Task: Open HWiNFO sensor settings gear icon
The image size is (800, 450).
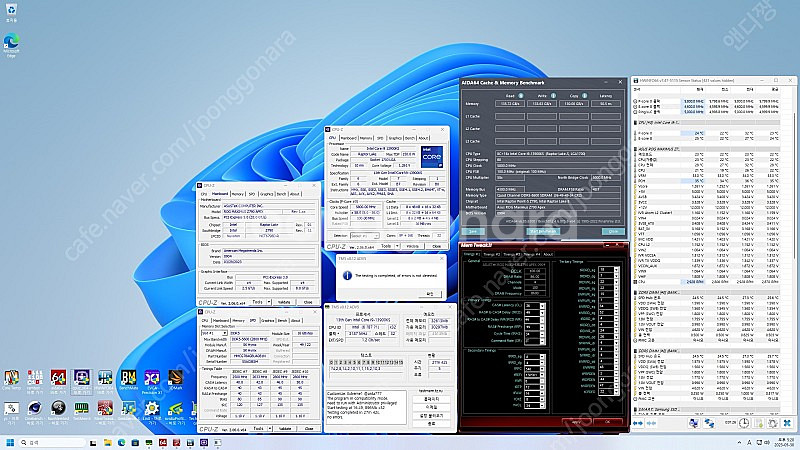Action: point(772,423)
